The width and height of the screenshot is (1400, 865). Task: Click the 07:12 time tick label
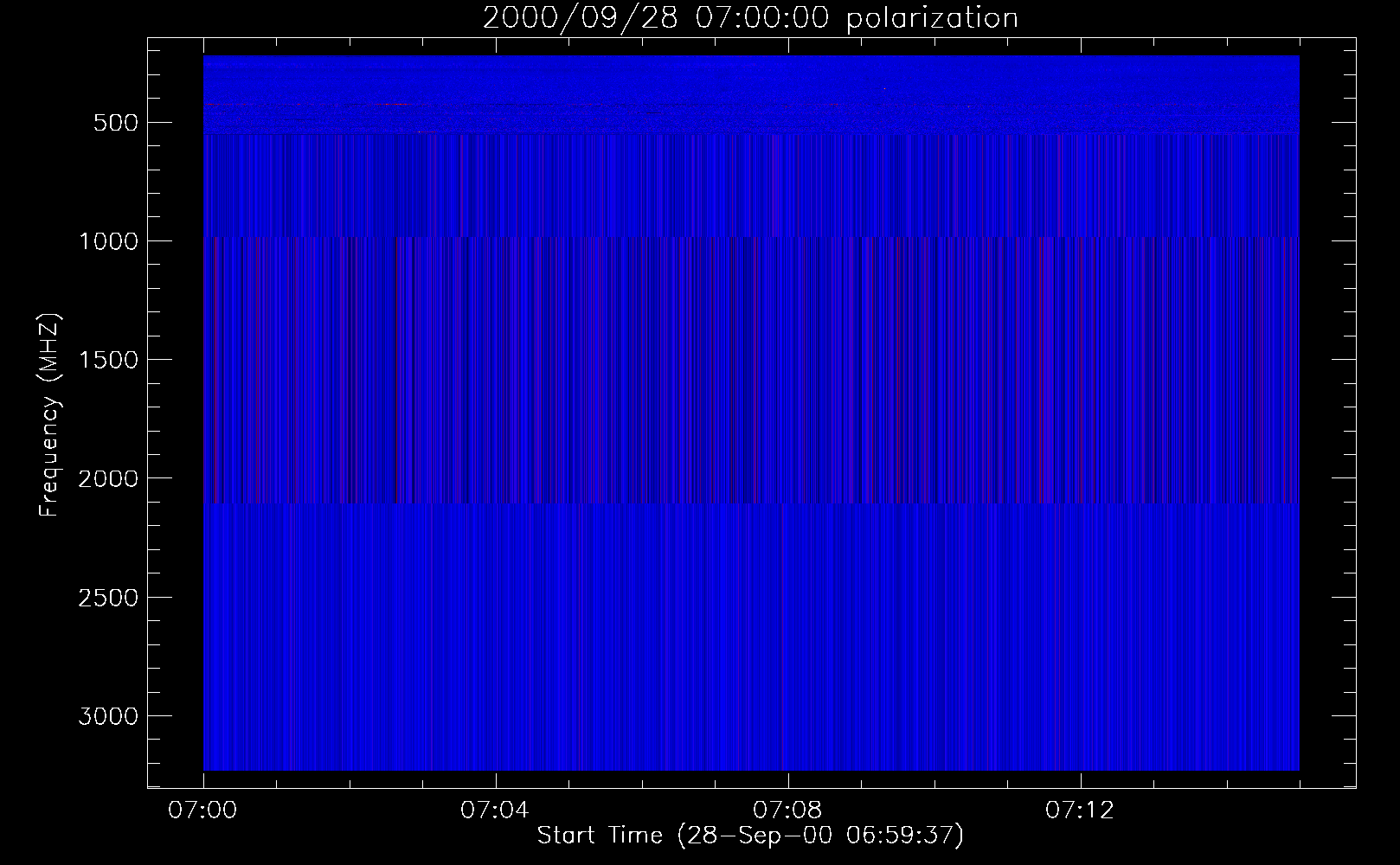coord(1080,811)
